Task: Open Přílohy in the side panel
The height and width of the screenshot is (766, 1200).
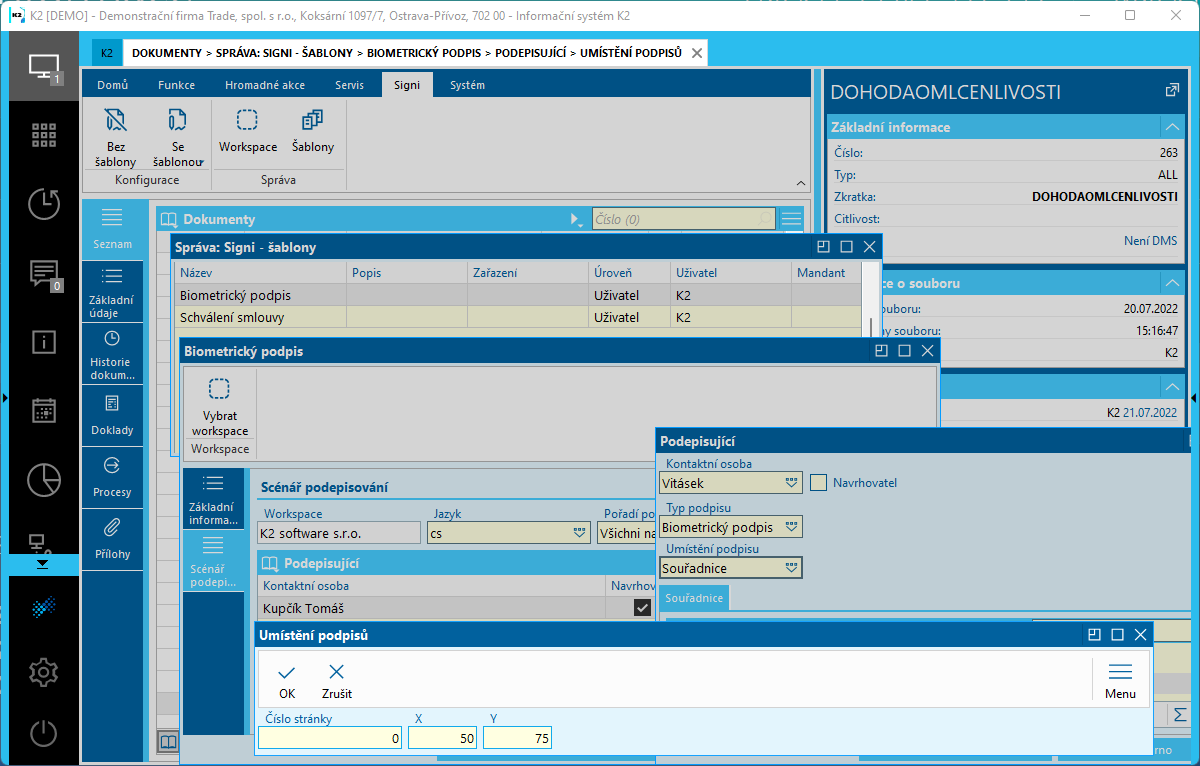Action: (112, 539)
